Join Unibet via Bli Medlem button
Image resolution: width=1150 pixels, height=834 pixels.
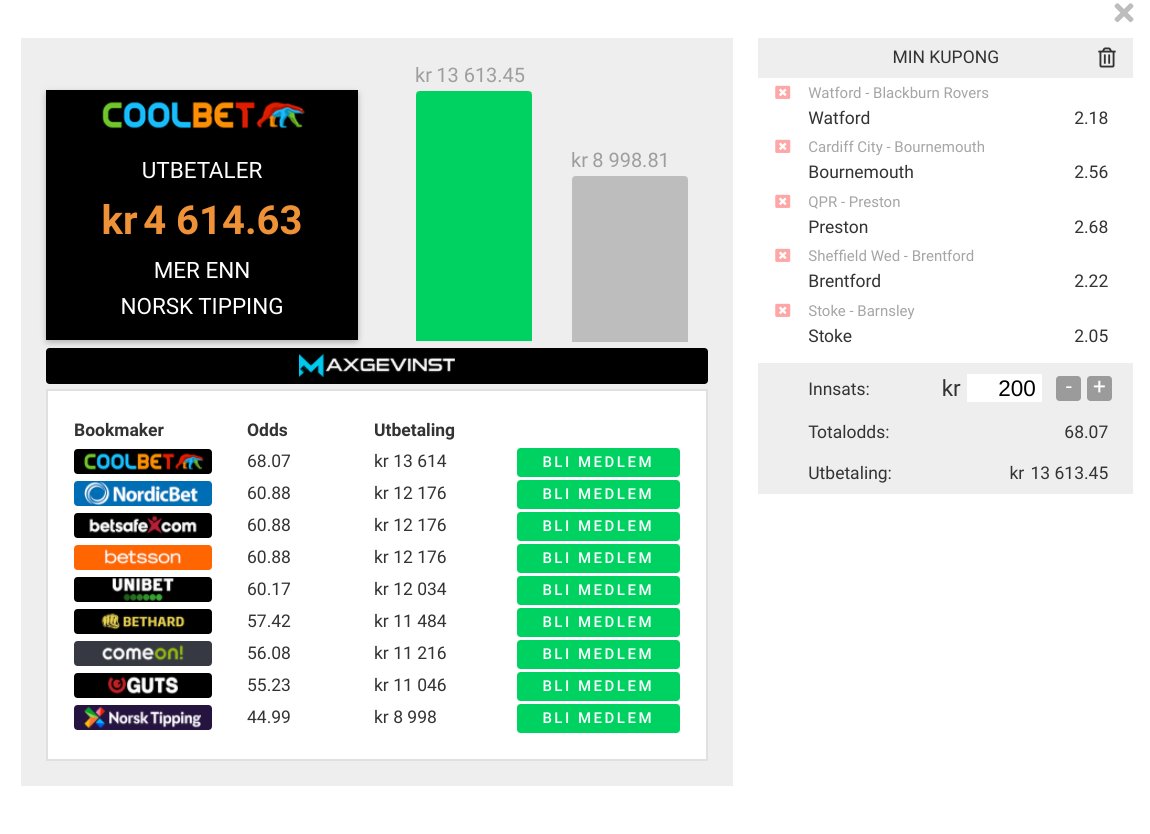point(598,590)
